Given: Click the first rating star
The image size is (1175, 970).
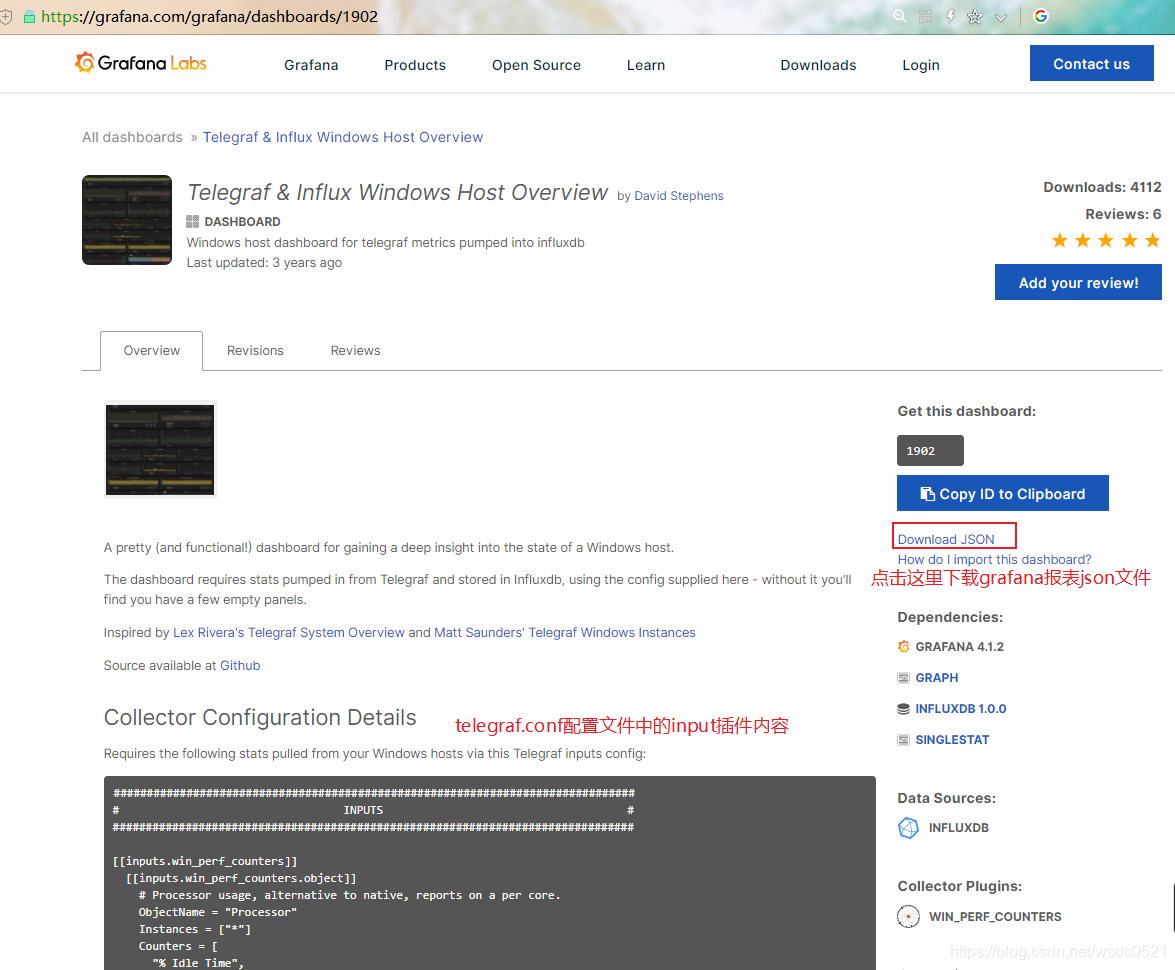Looking at the screenshot, I should [x=1060, y=241].
